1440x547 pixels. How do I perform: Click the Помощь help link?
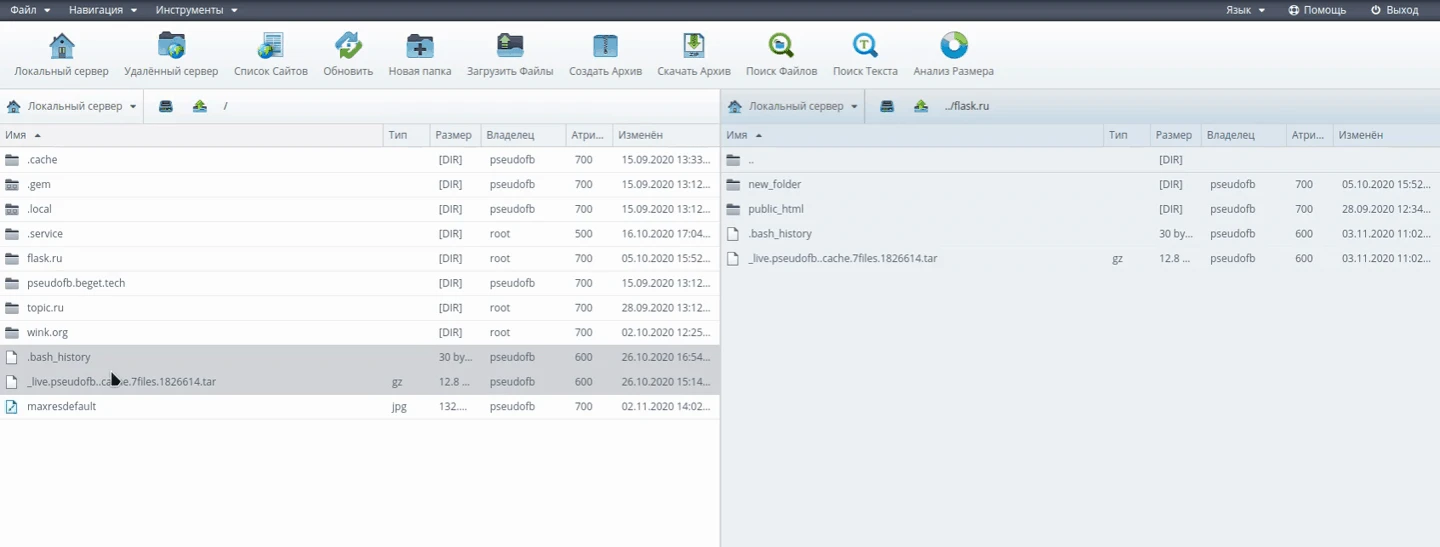click(1317, 10)
